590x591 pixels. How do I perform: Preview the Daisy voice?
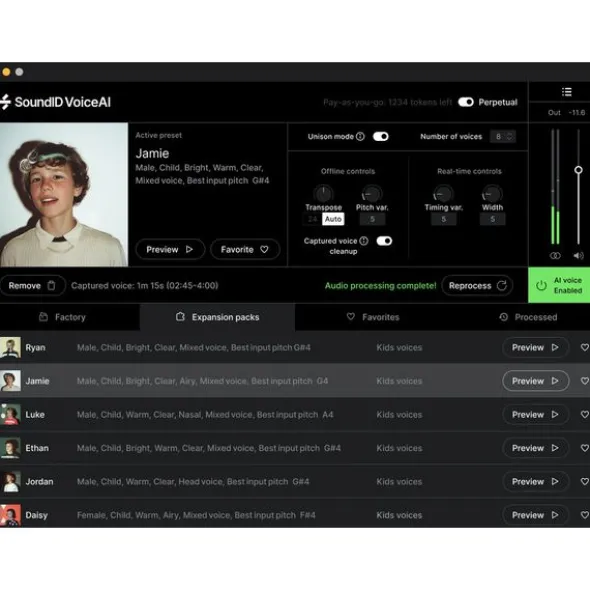(x=535, y=515)
